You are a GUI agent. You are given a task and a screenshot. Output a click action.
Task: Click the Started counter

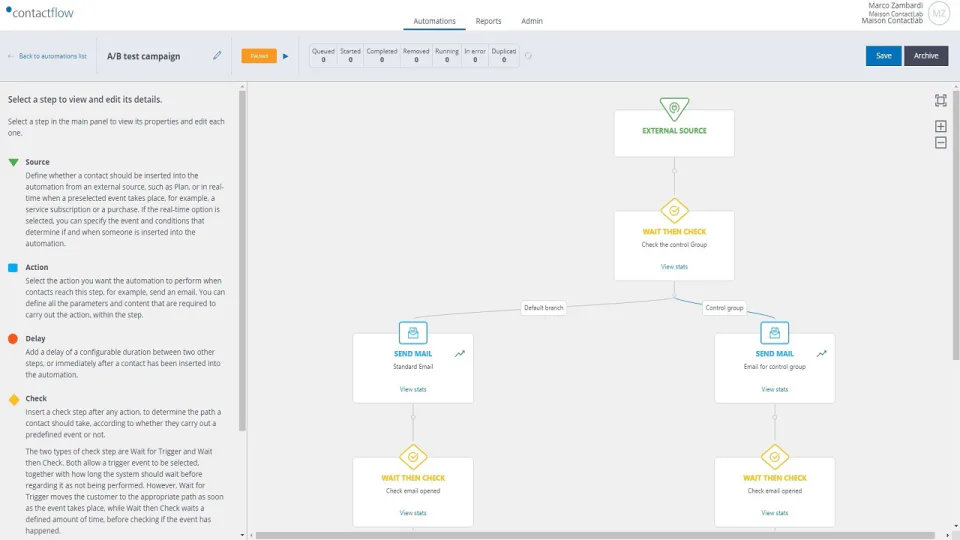(350, 56)
